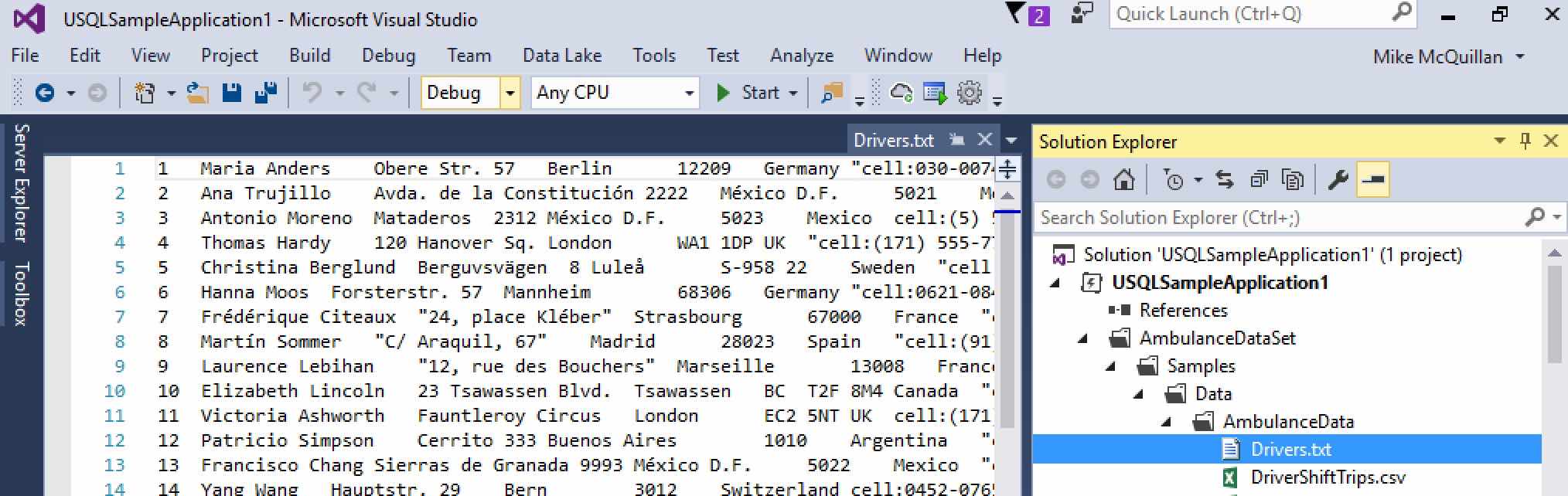Click the editor vertical scrollbar
This screenshot has width=1568, height=496.
click(x=1007, y=321)
